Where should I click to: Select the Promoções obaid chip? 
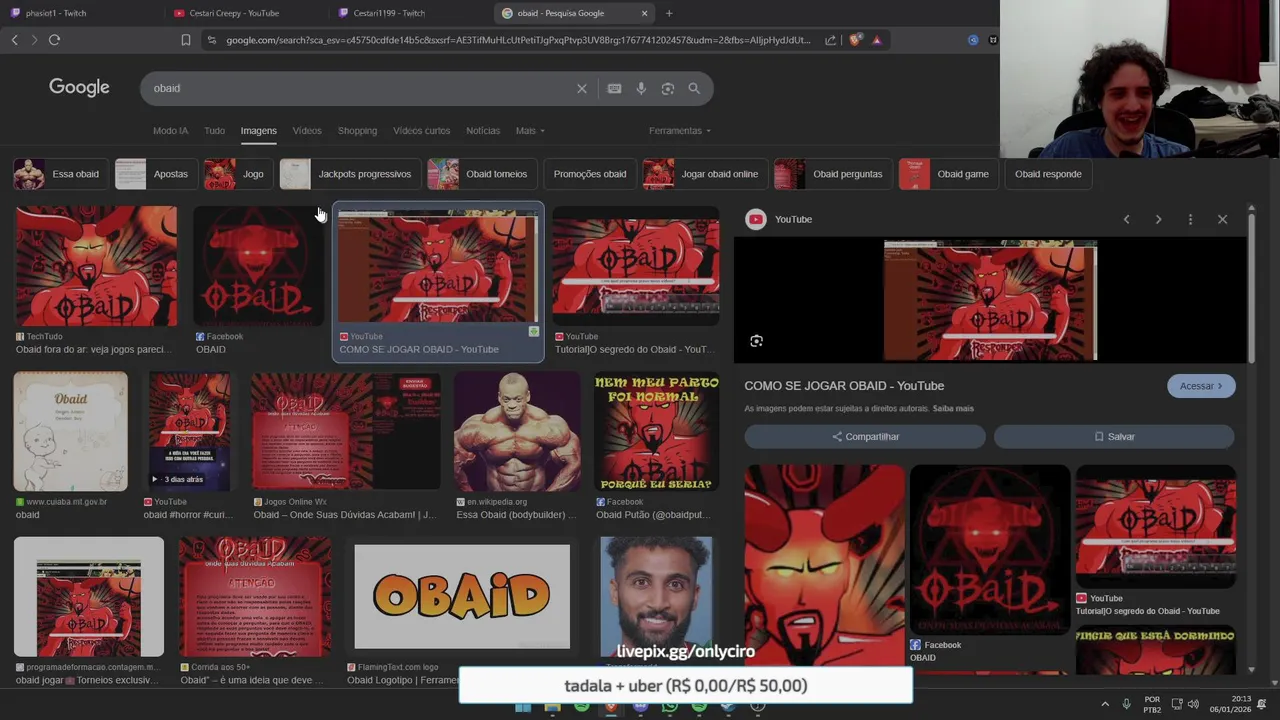590,174
